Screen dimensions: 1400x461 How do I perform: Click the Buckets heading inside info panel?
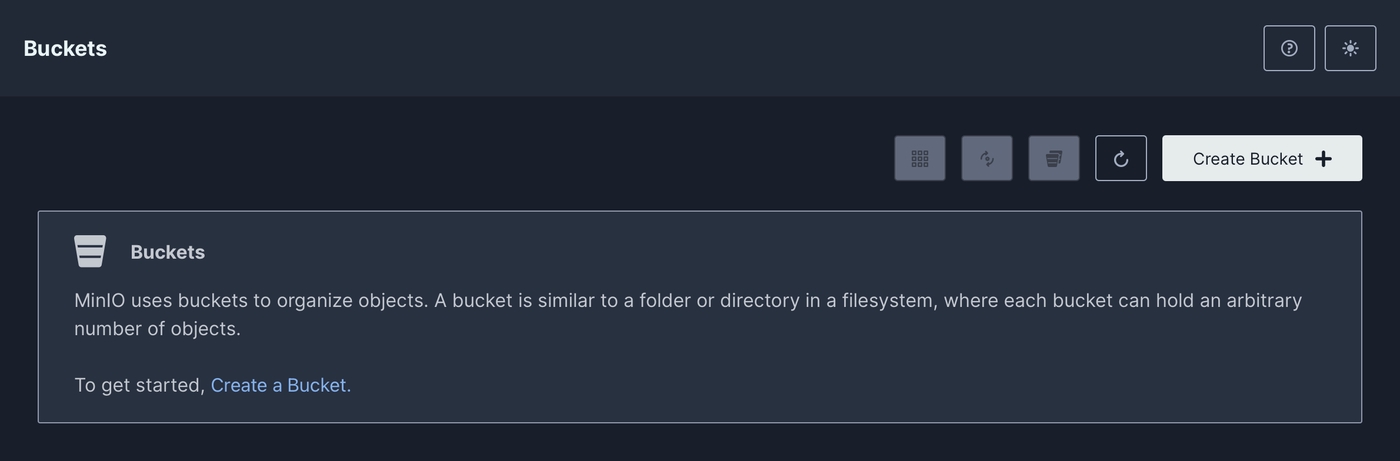click(x=167, y=252)
